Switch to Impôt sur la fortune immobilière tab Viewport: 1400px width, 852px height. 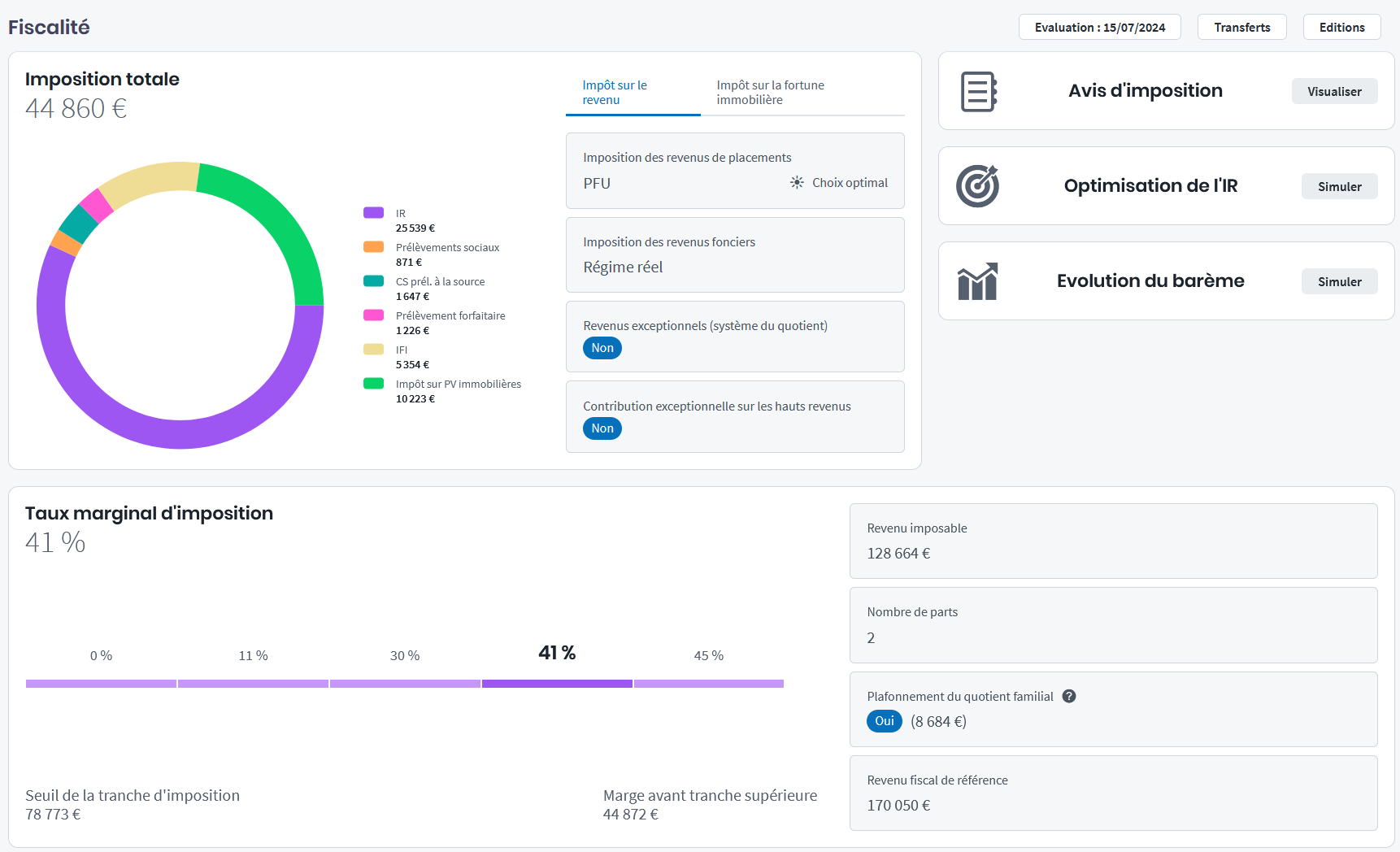coord(770,93)
